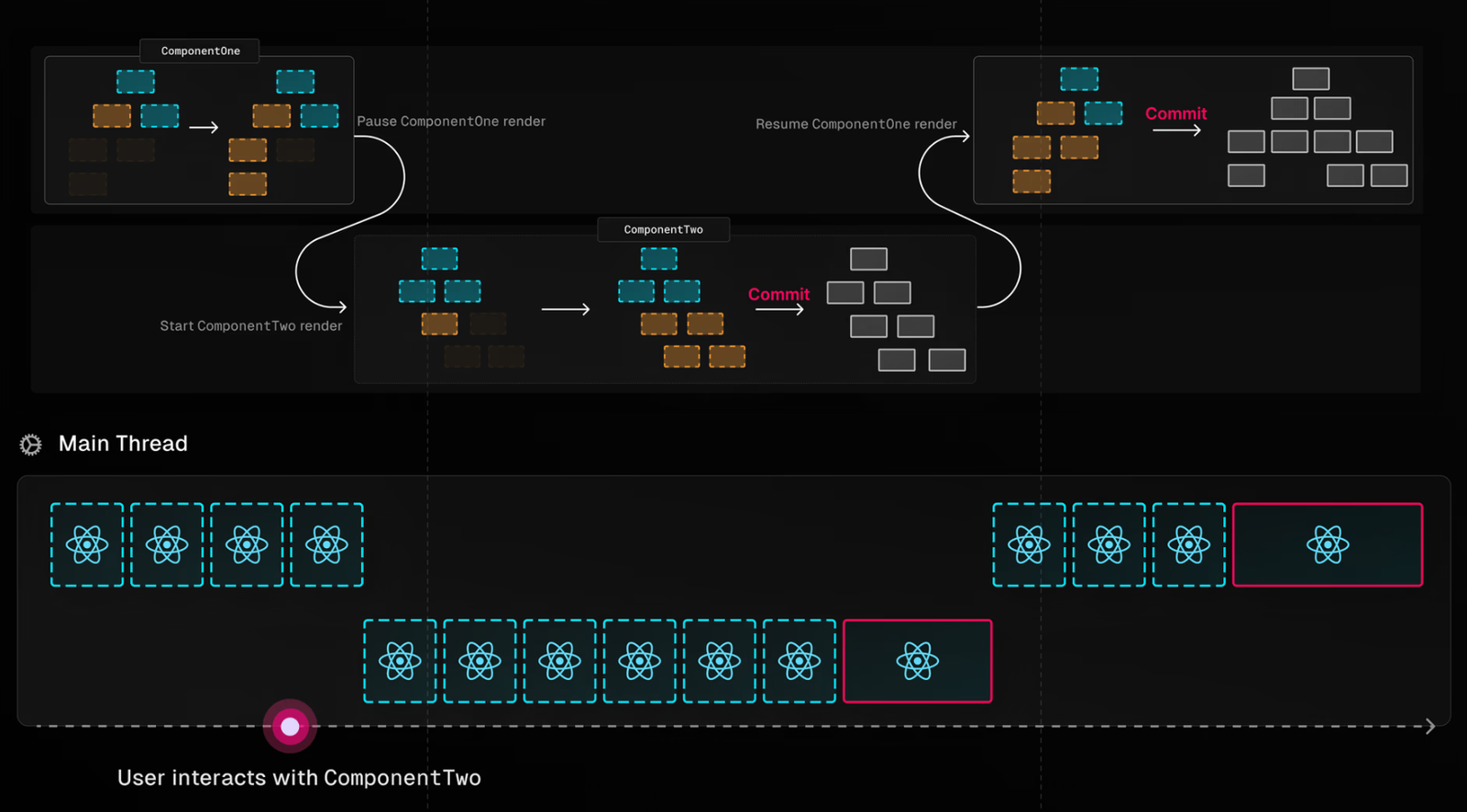Click the second dashed React block in the upper-left group
The image size is (1467, 812).
point(167,544)
